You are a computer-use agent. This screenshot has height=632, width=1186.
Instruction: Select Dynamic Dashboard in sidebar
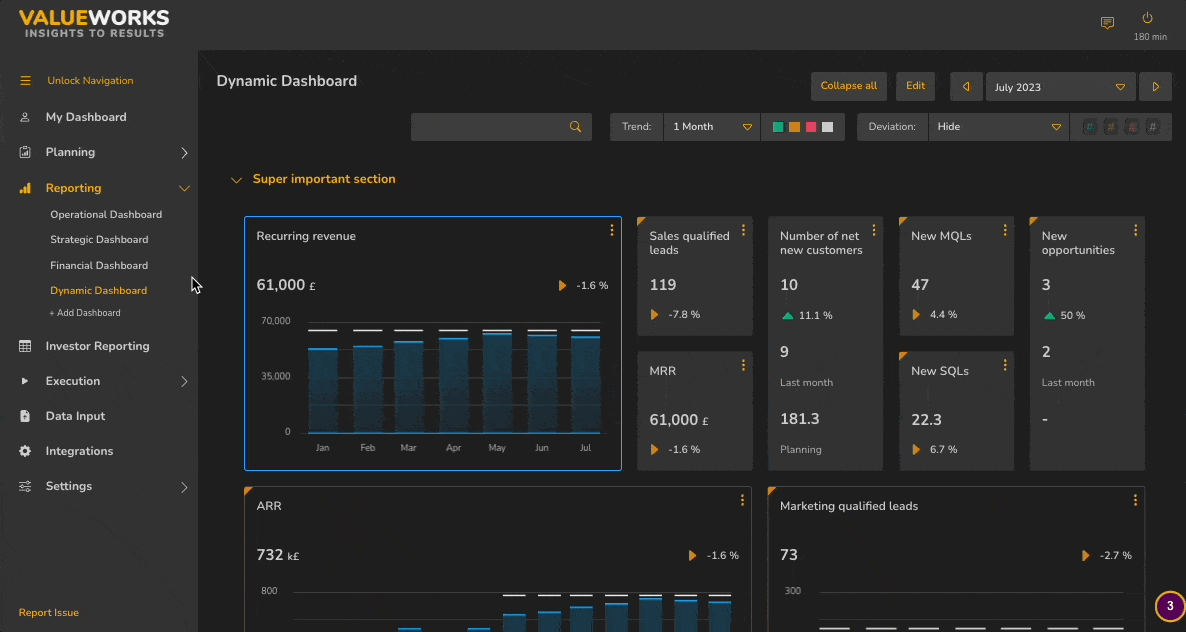click(x=98, y=290)
